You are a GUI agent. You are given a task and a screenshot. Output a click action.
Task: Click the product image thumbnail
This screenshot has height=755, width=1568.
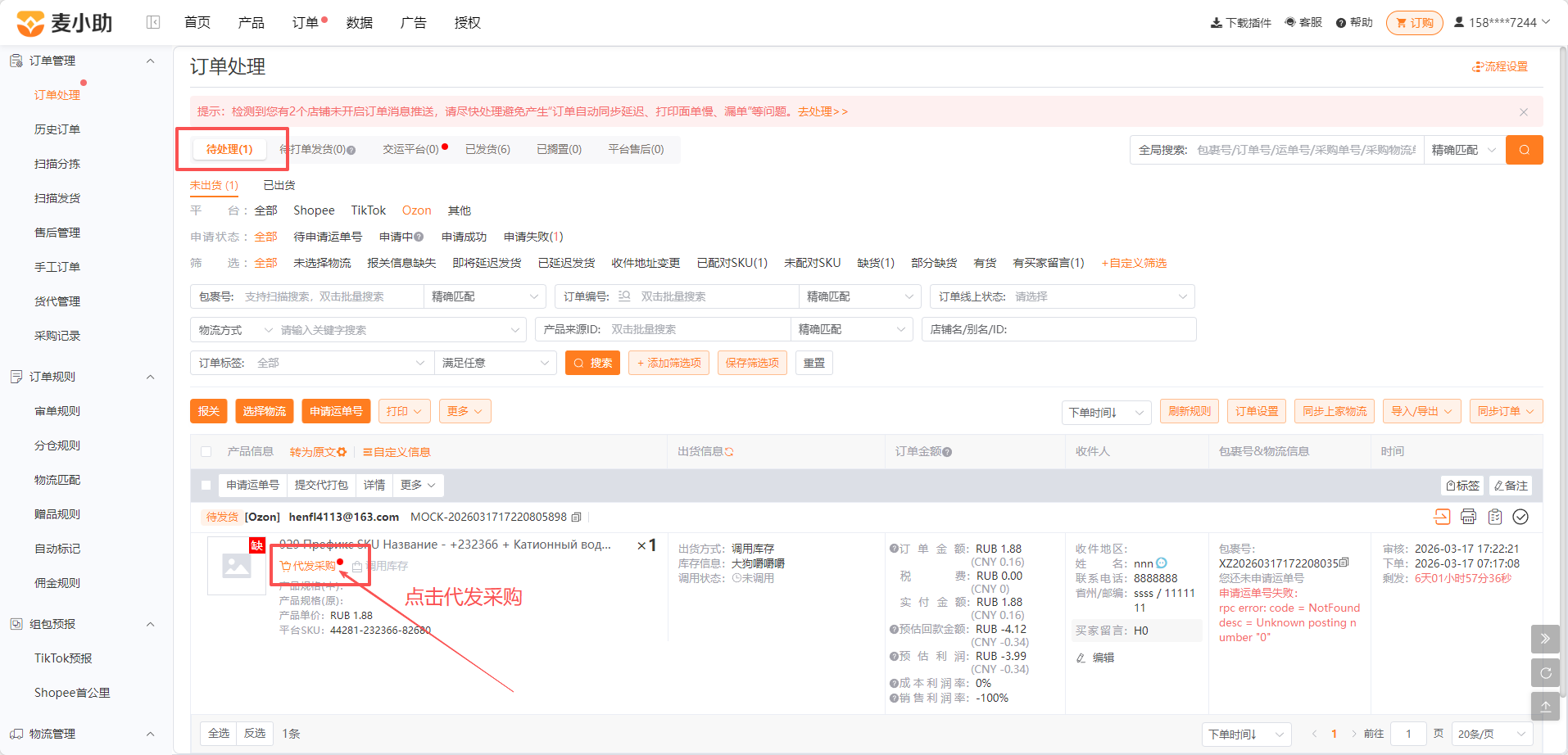237,565
